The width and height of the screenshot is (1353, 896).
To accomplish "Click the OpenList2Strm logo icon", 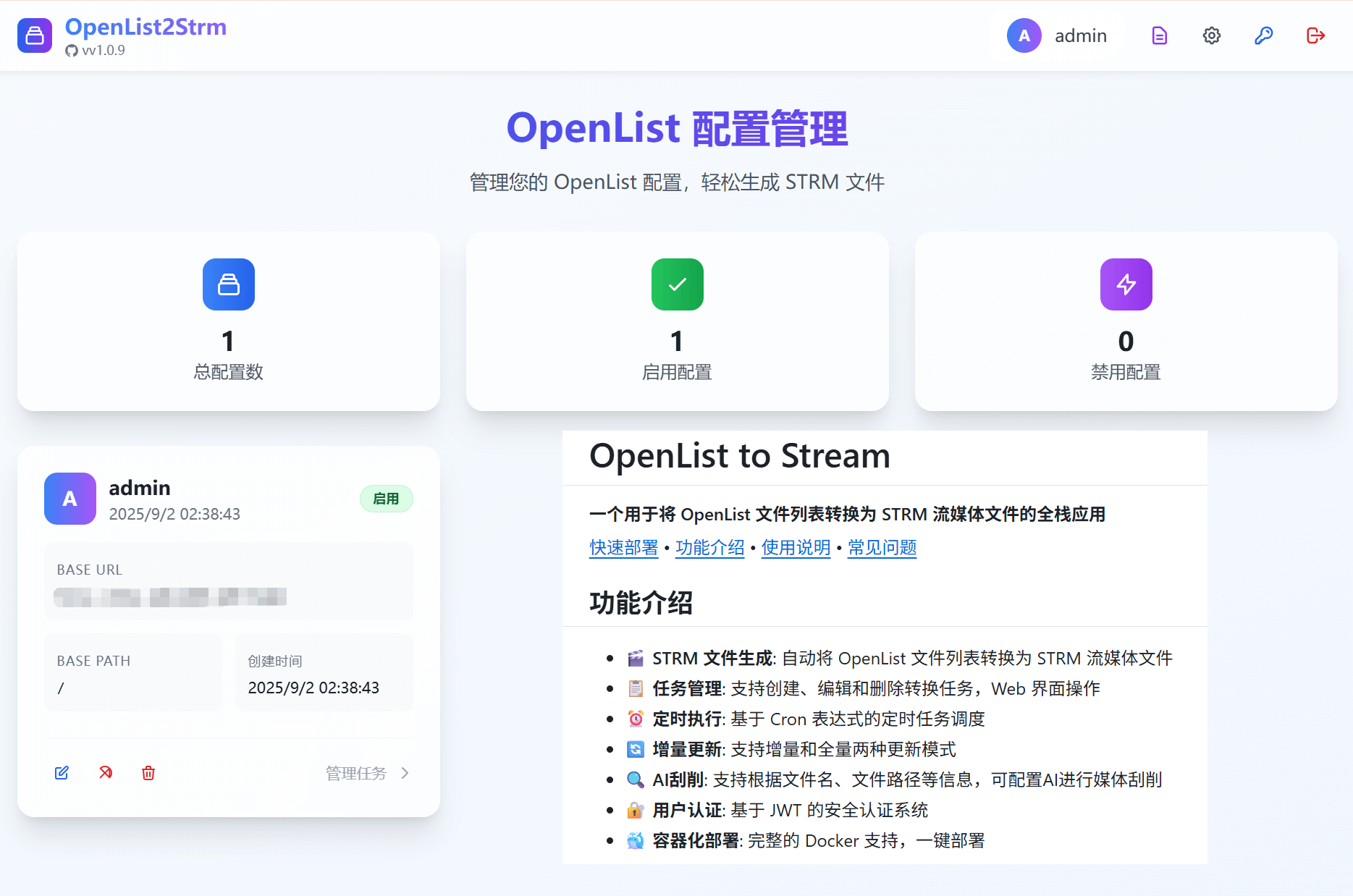I will (35, 35).
